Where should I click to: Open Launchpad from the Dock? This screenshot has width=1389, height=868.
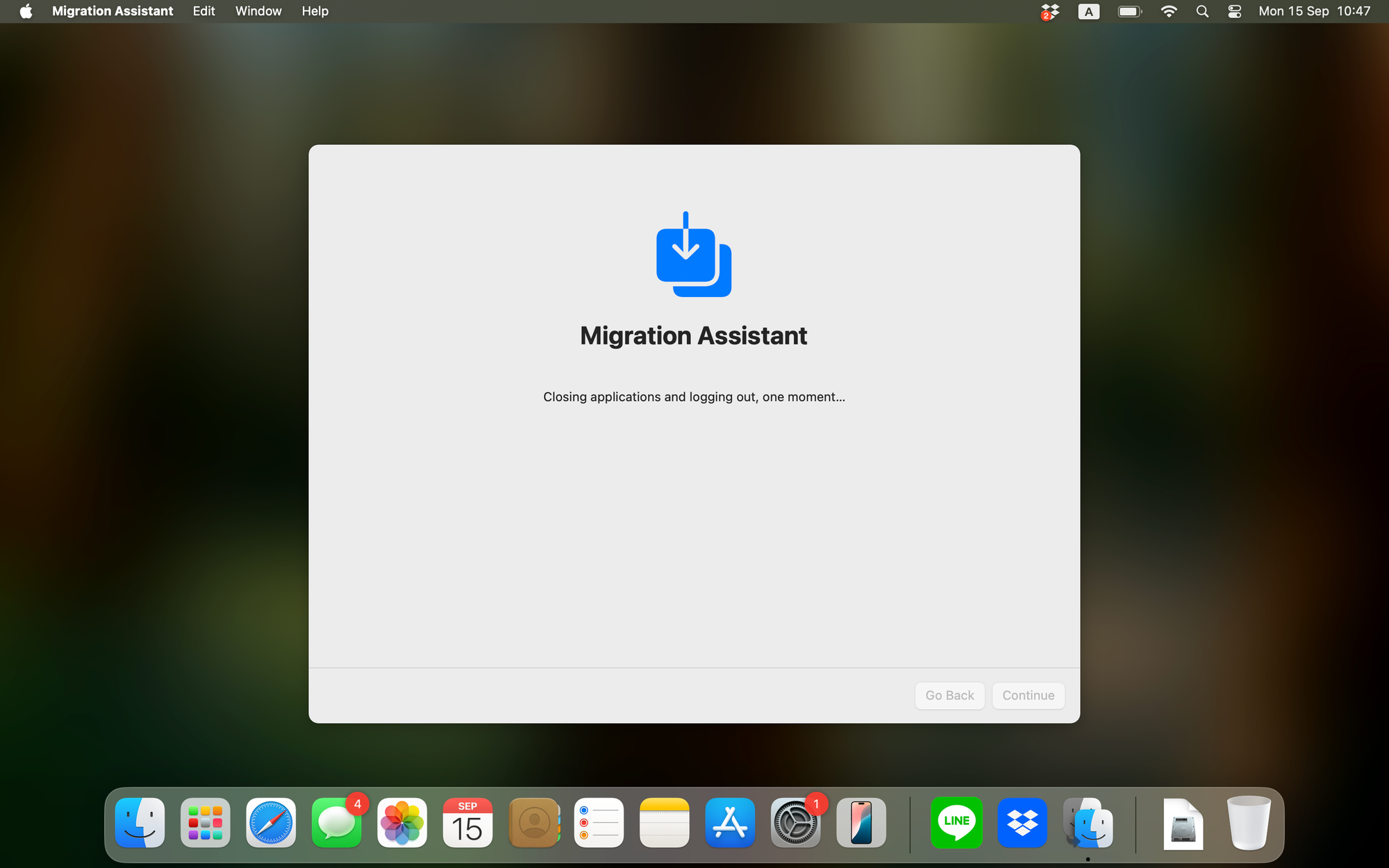205,823
